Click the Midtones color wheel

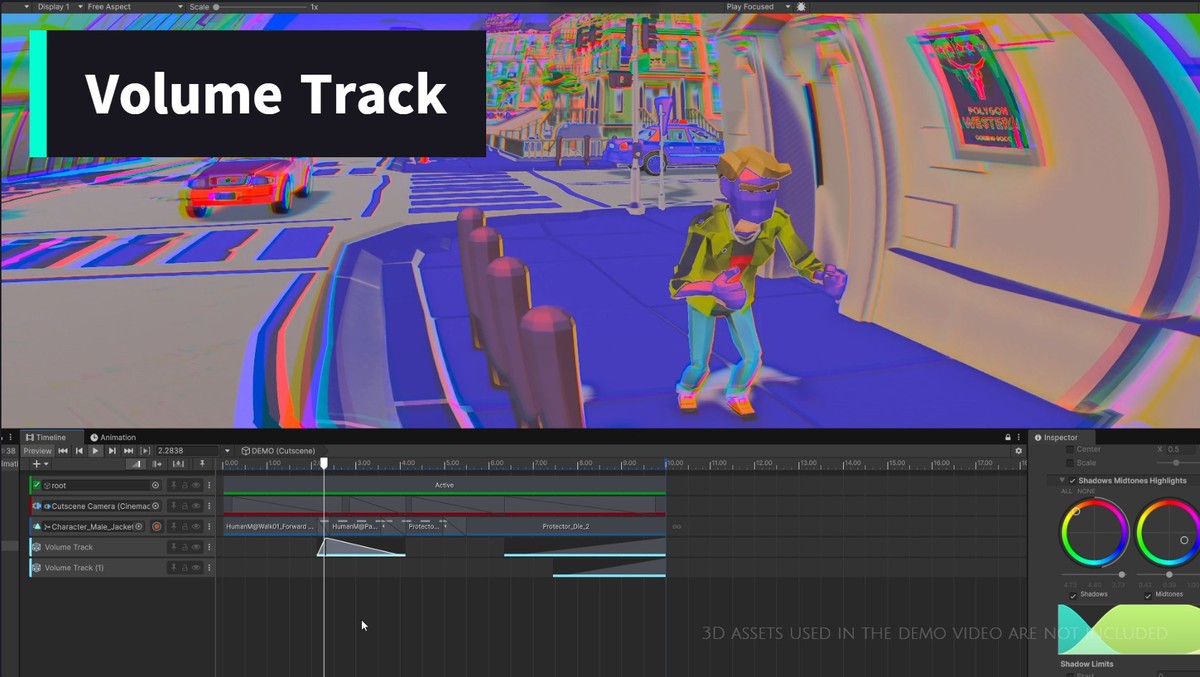(1170, 533)
